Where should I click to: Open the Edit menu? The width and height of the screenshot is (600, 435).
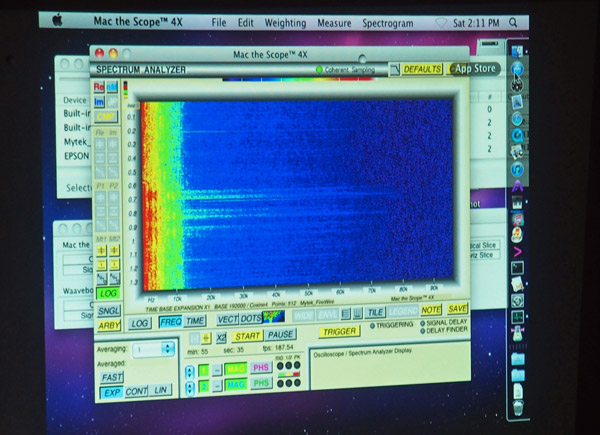[x=246, y=23]
